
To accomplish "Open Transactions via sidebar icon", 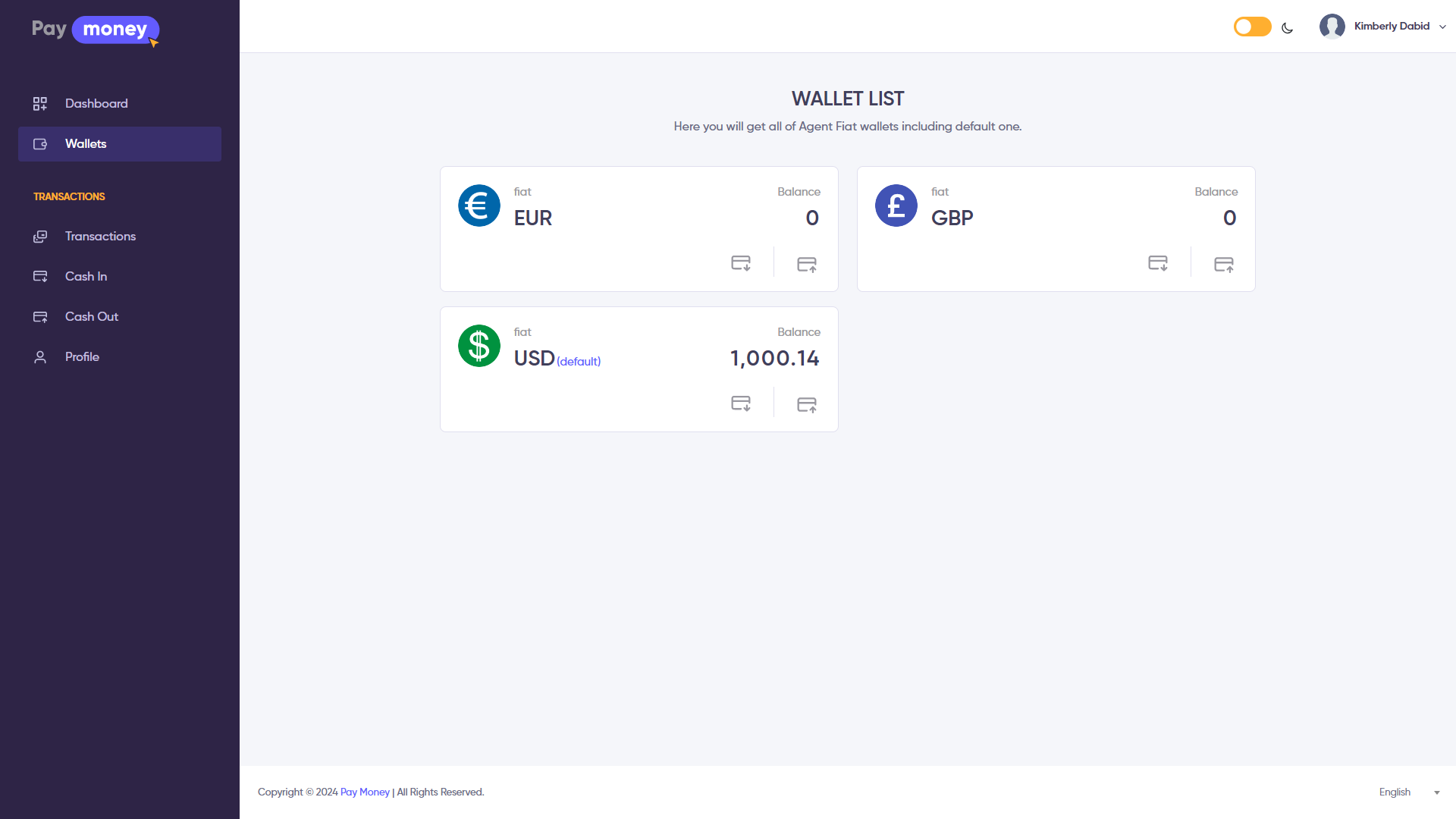I will [x=40, y=236].
